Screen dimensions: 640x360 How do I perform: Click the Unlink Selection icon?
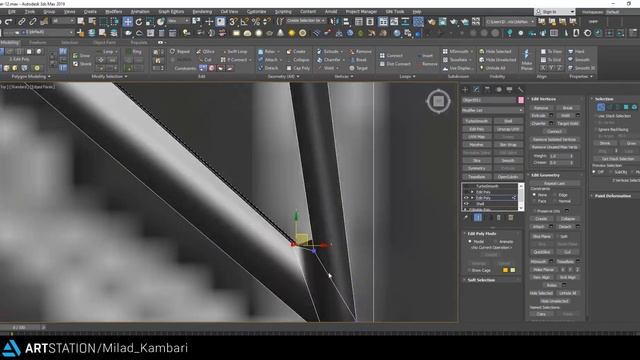tap(33, 22)
